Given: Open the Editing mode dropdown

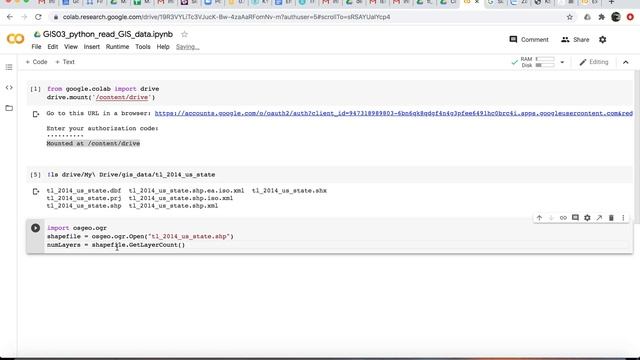Looking at the screenshot, I should (x=594, y=62).
